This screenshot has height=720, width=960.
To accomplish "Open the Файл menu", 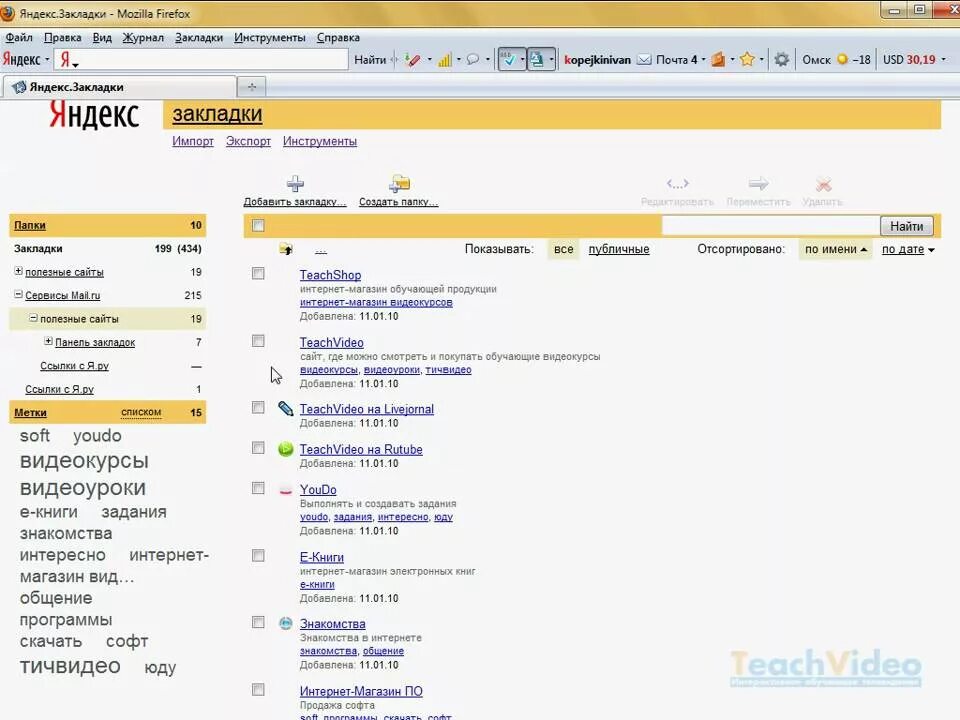I will (19, 37).
